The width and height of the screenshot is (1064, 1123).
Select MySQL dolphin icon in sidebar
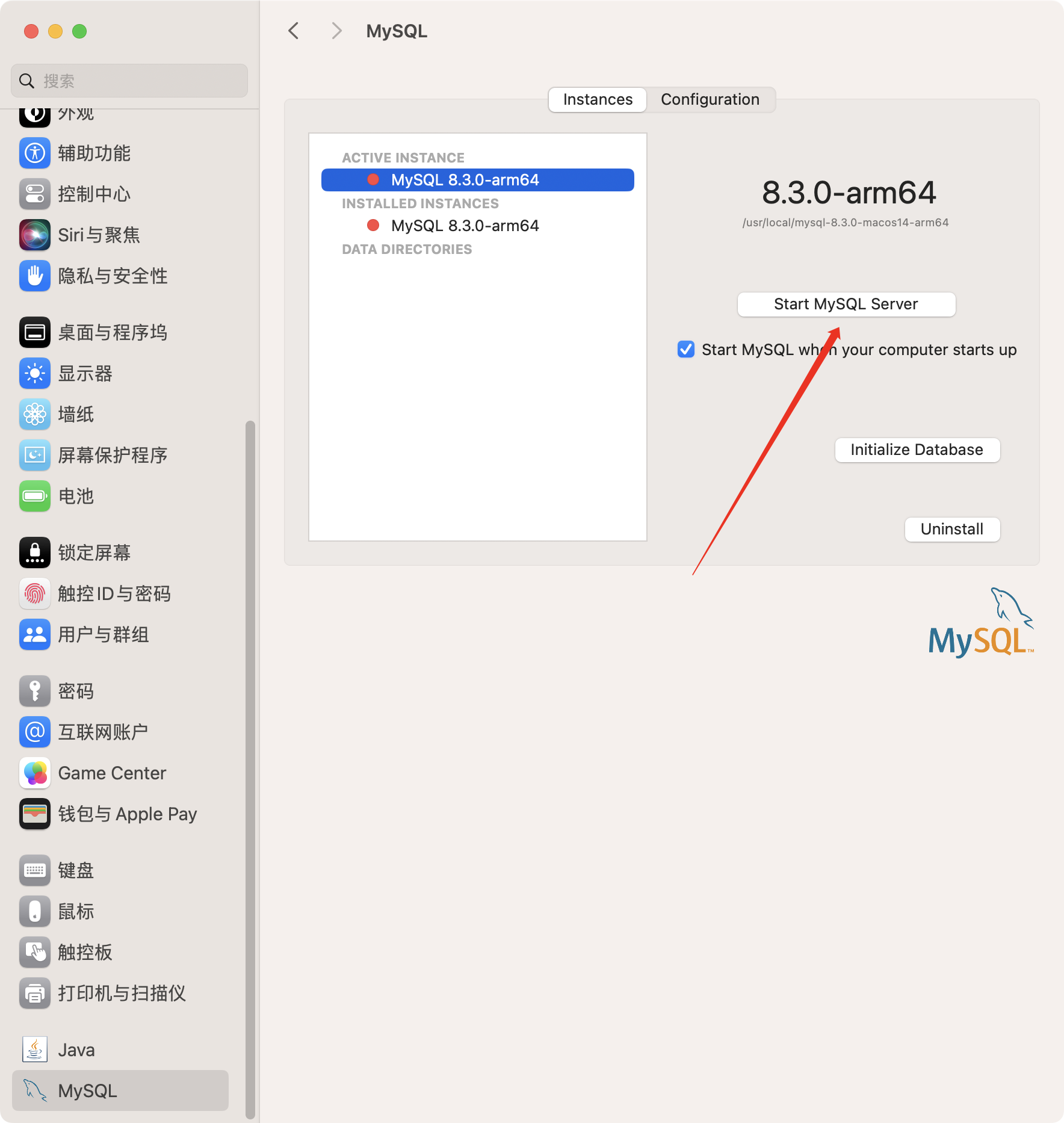35,1091
